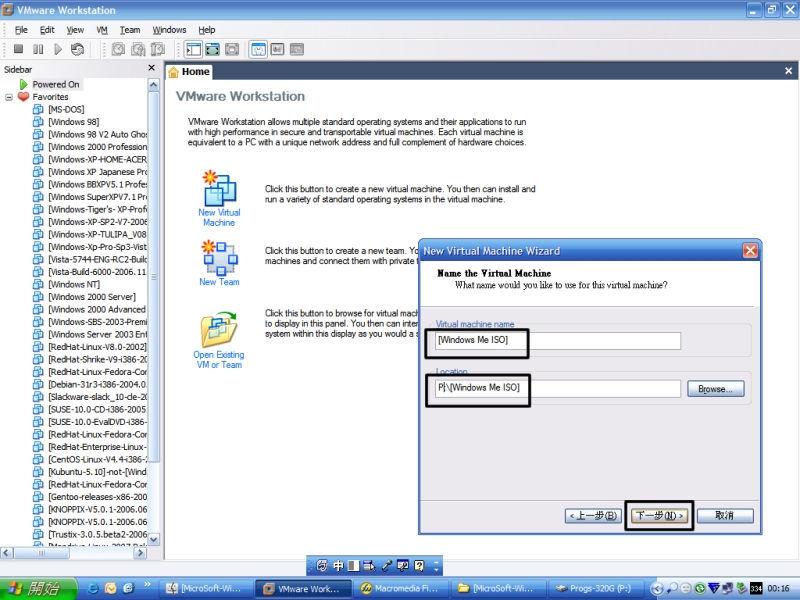Click the sidebar horizontal scroll right arrow
Viewport: 800px width, 600px height.
click(140, 553)
